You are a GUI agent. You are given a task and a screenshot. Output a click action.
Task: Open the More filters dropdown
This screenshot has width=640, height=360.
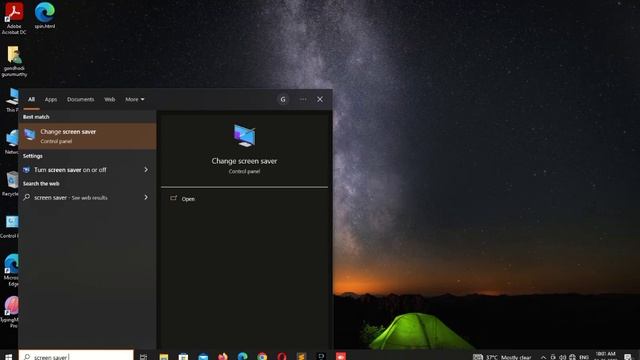tap(135, 100)
